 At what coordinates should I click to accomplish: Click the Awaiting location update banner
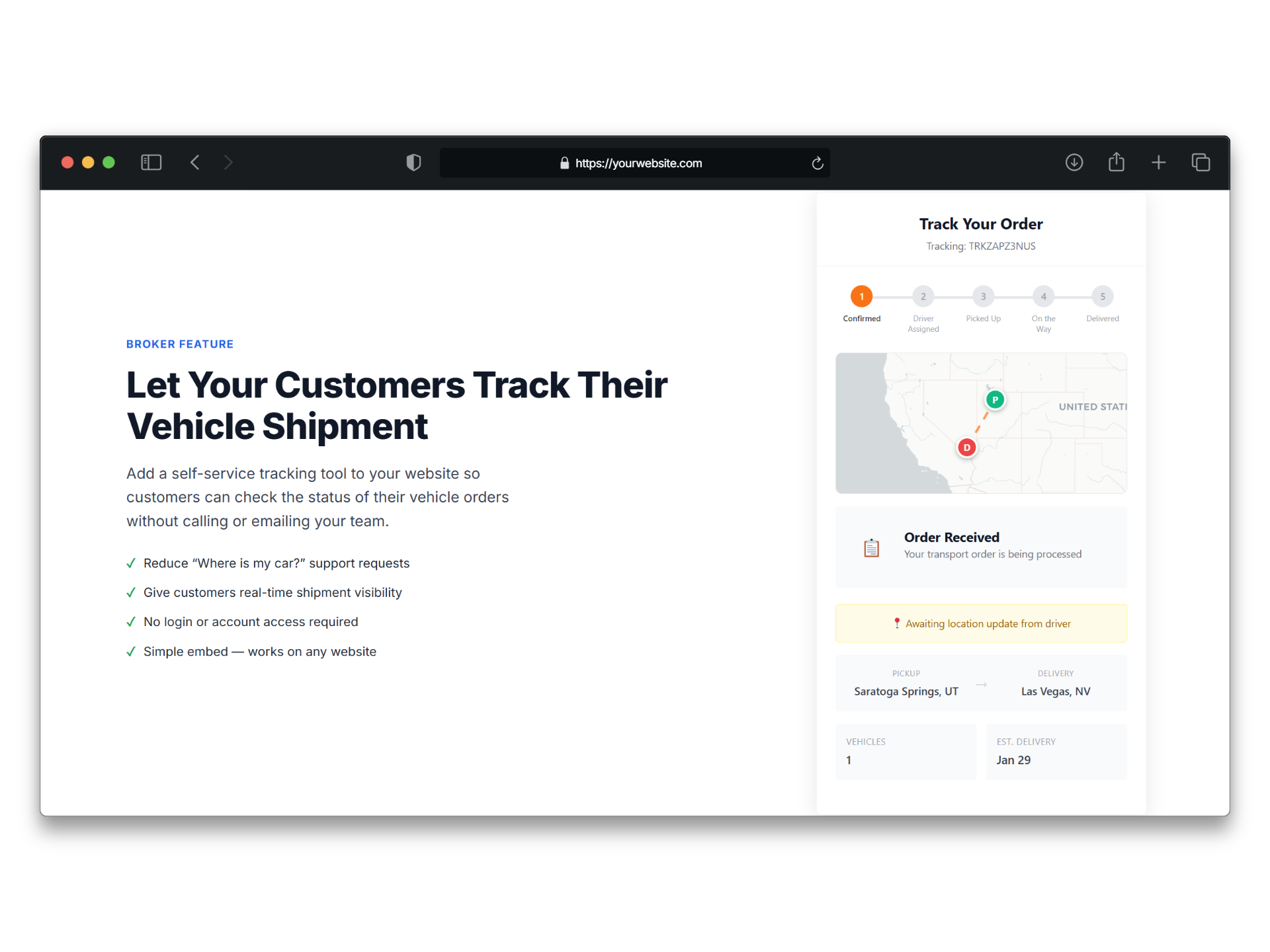pyautogui.click(x=981, y=623)
